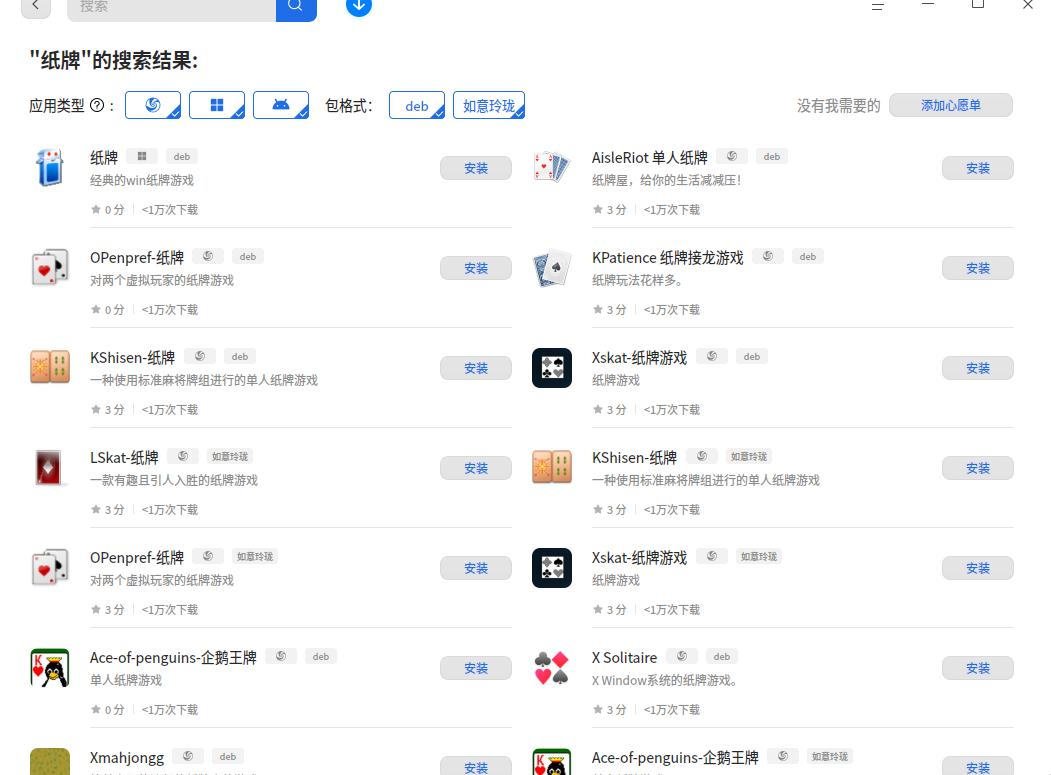Viewport: 1051px width, 775px height.
Task: Open the LSkat red diamond card icon
Action: point(49,467)
